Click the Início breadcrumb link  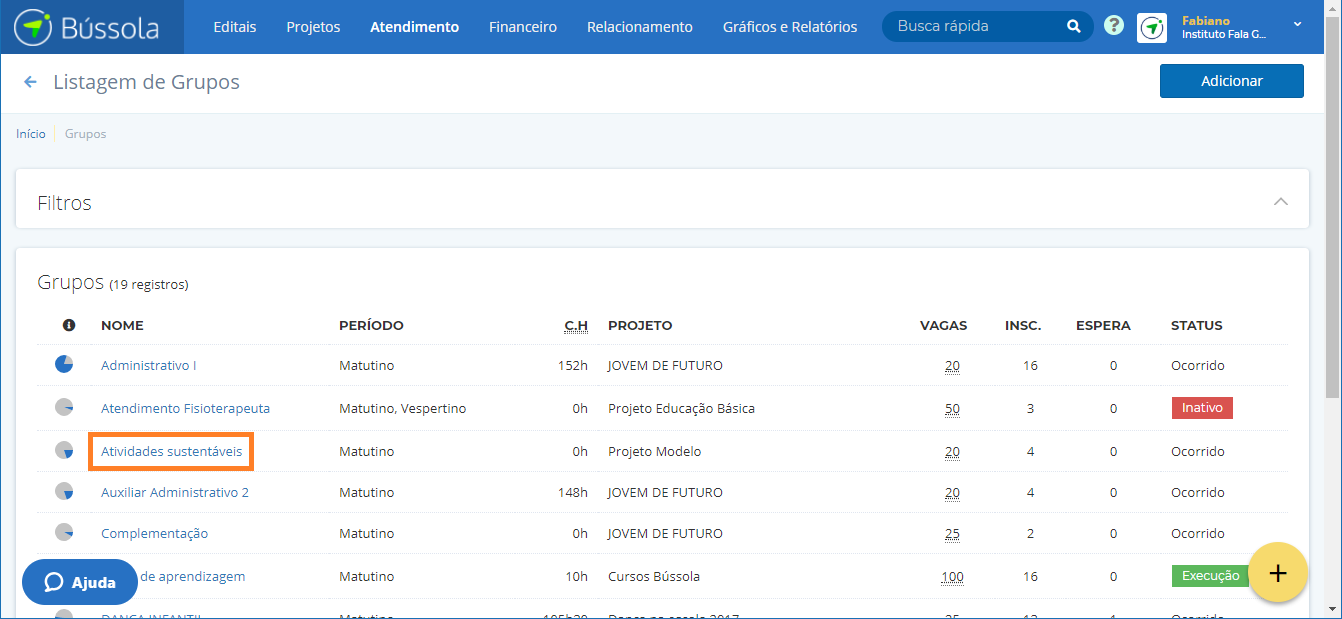pos(30,134)
